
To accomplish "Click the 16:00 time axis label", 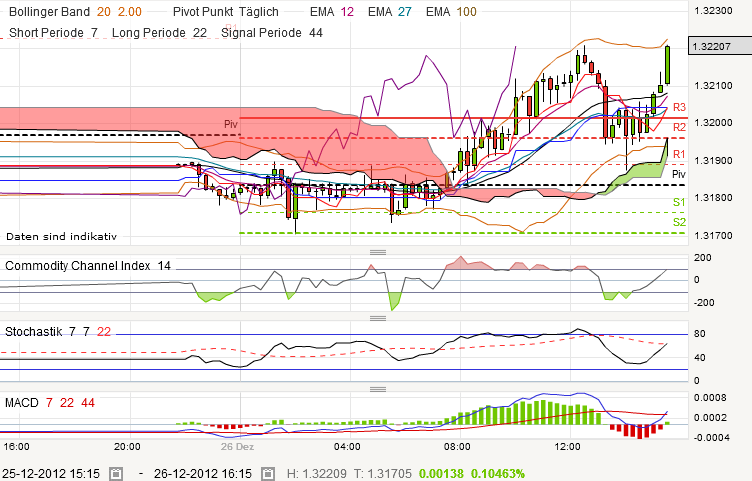I will pyautogui.click(x=16, y=447).
